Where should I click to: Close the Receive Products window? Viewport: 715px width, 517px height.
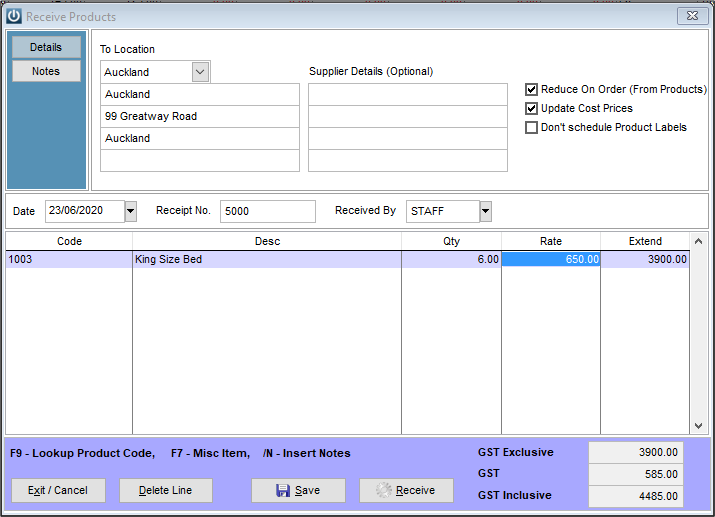[692, 16]
